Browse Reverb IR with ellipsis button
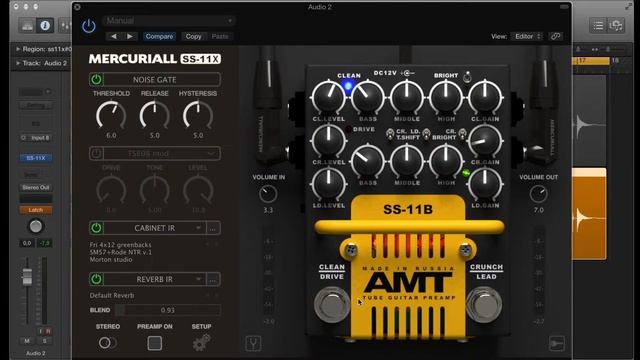This screenshot has width=640, height=360. click(x=213, y=280)
